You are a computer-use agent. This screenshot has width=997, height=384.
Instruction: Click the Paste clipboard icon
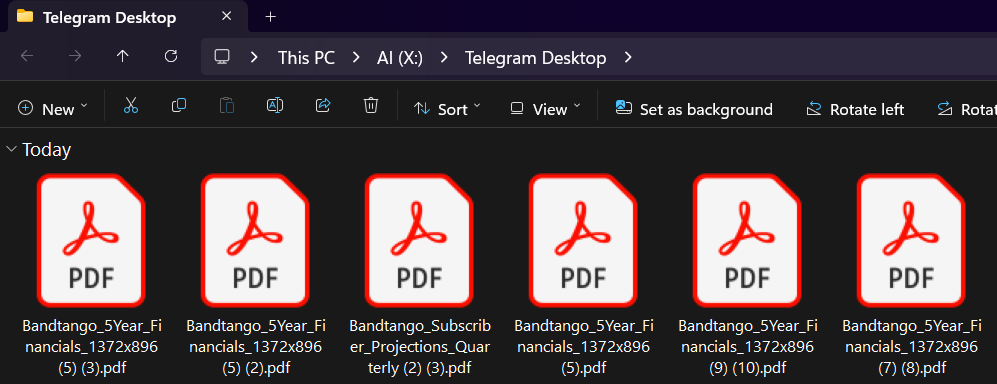click(x=227, y=106)
